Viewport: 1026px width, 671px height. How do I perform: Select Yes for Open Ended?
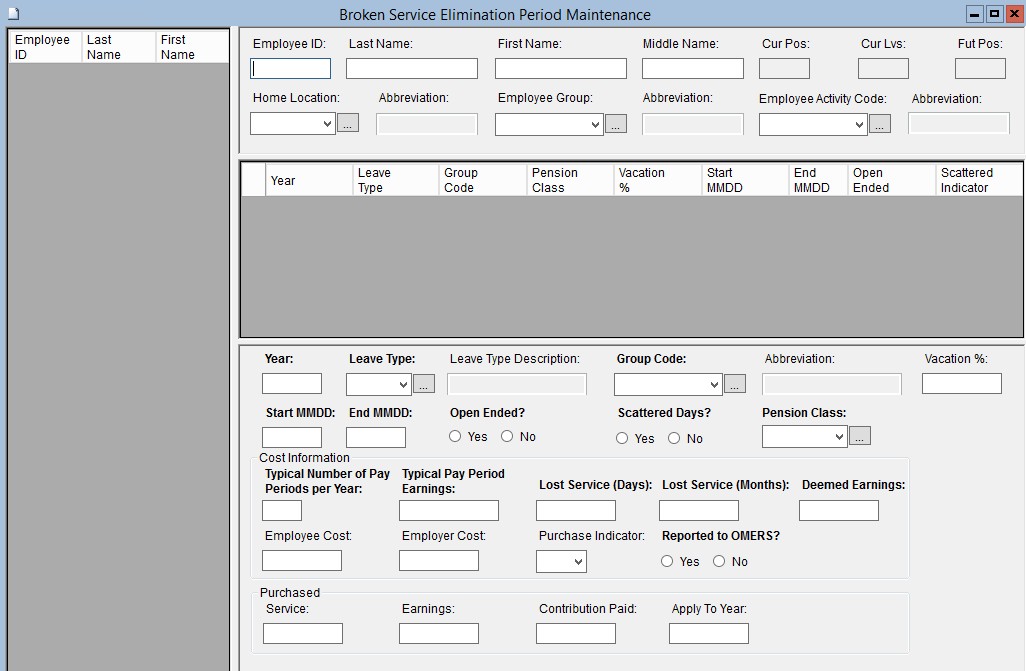tap(455, 437)
